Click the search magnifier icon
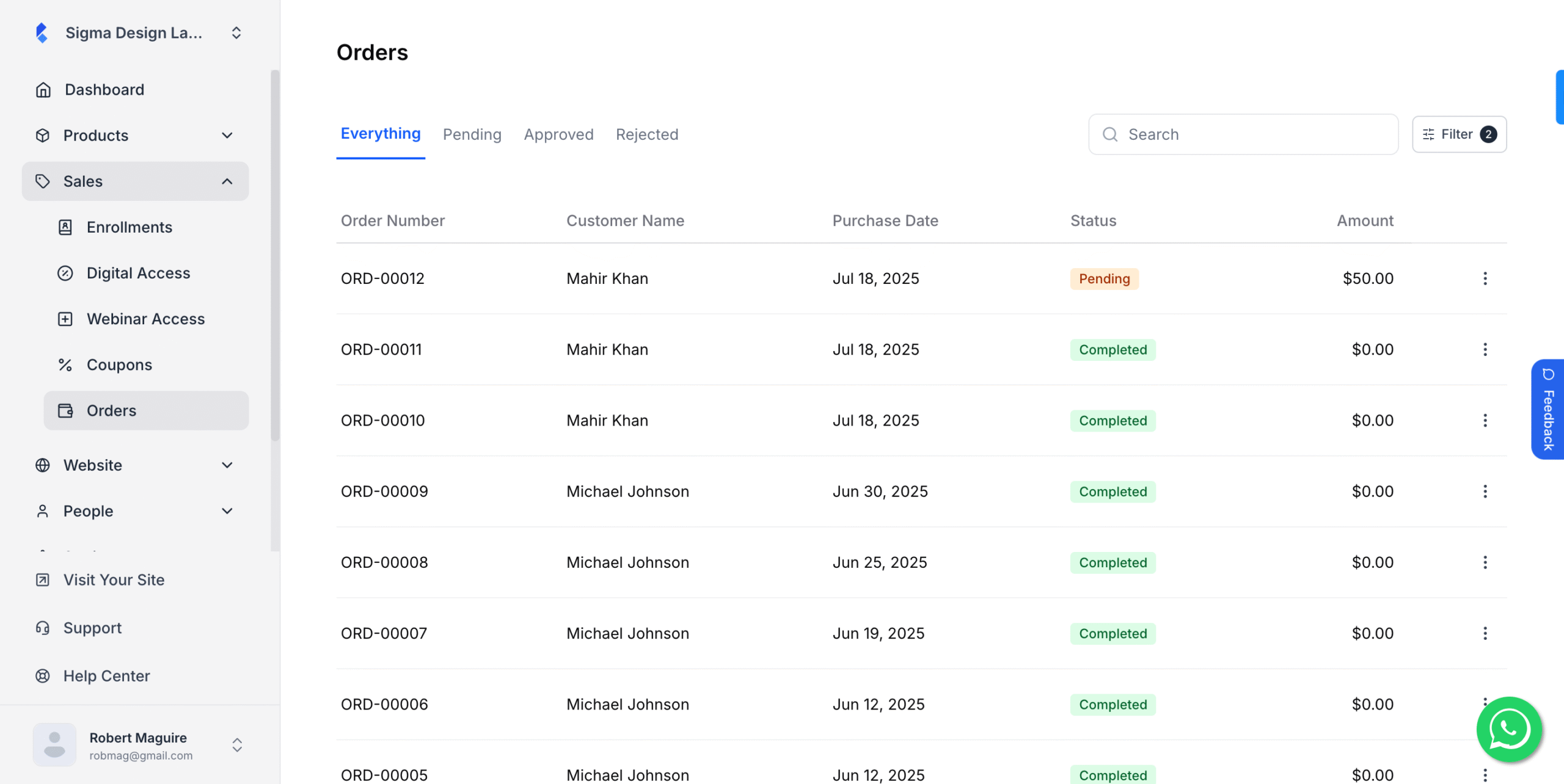 tap(1110, 134)
